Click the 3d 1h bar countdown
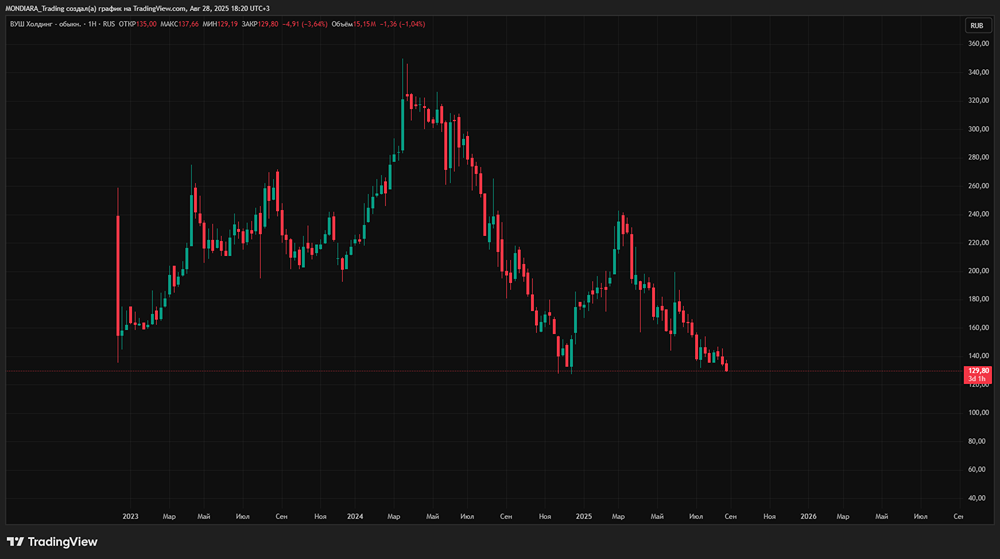The image size is (1000, 559). (x=978, y=379)
